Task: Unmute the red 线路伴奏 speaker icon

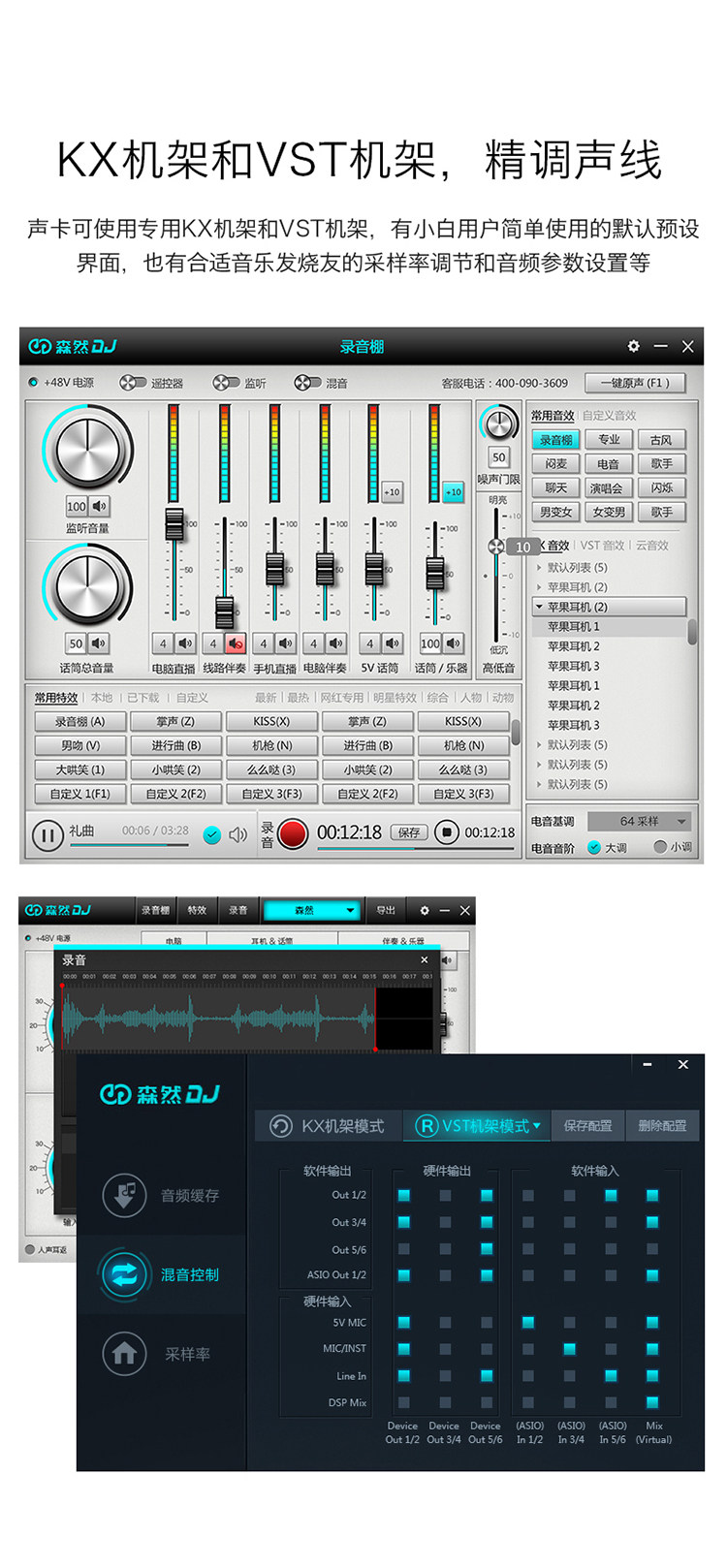Action: (235, 643)
